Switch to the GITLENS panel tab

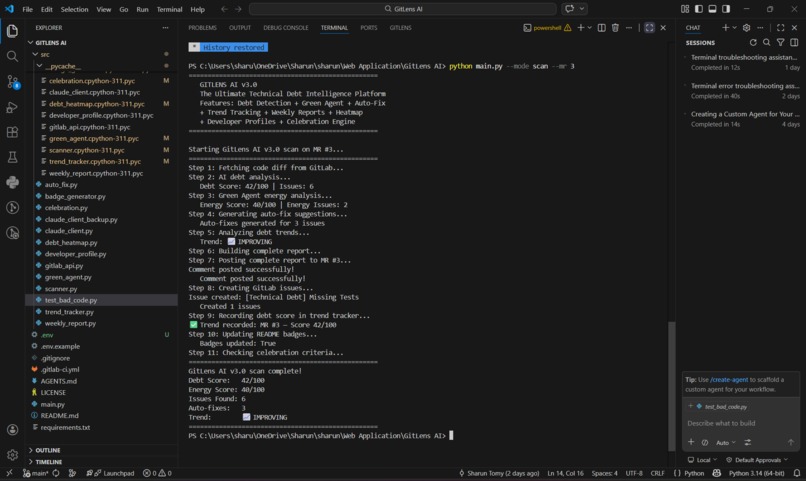pos(400,28)
